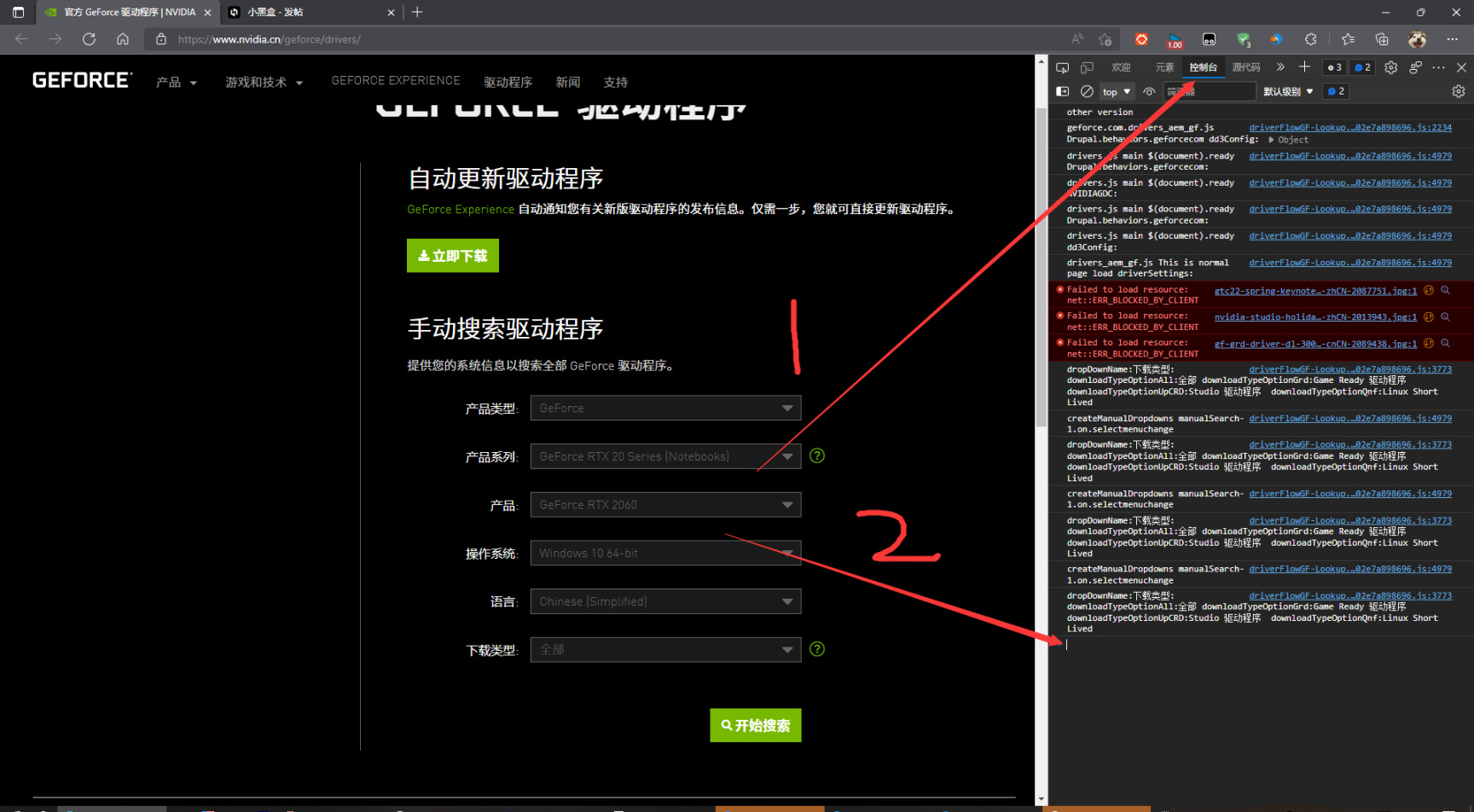Image resolution: width=1474 pixels, height=812 pixels.
Task: Open console settings gear in the filter row
Action: pos(1459,91)
